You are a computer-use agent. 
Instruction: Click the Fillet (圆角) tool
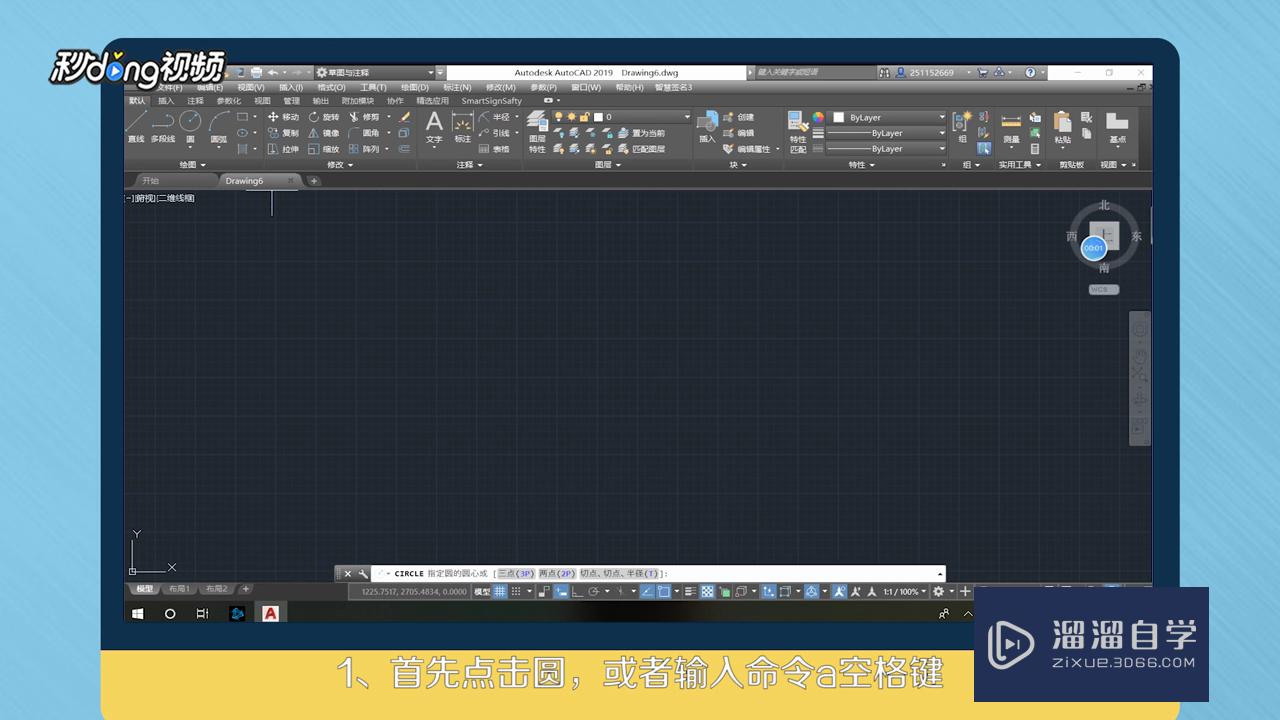[364, 133]
